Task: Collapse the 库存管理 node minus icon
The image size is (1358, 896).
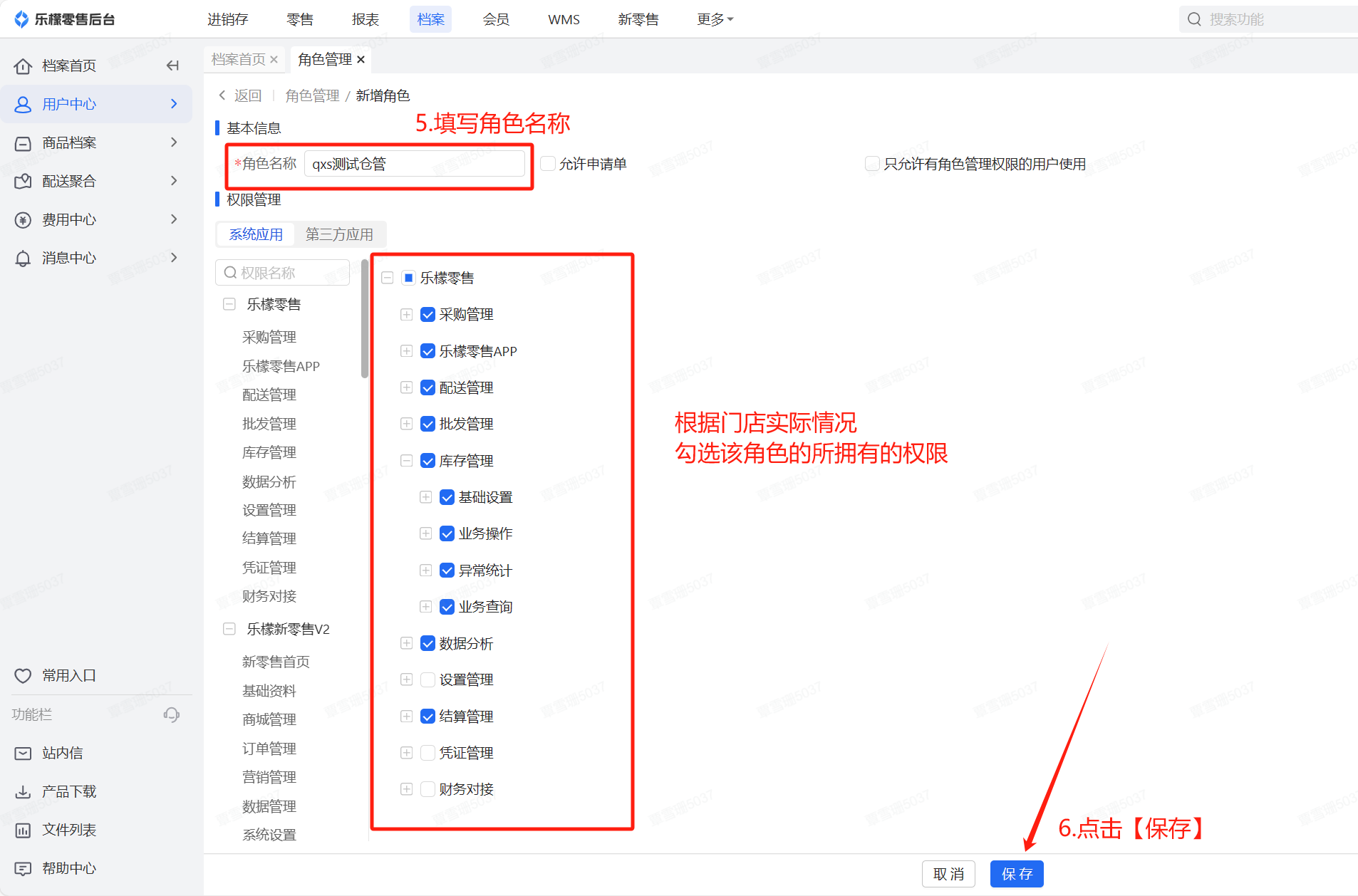Action: [406, 461]
